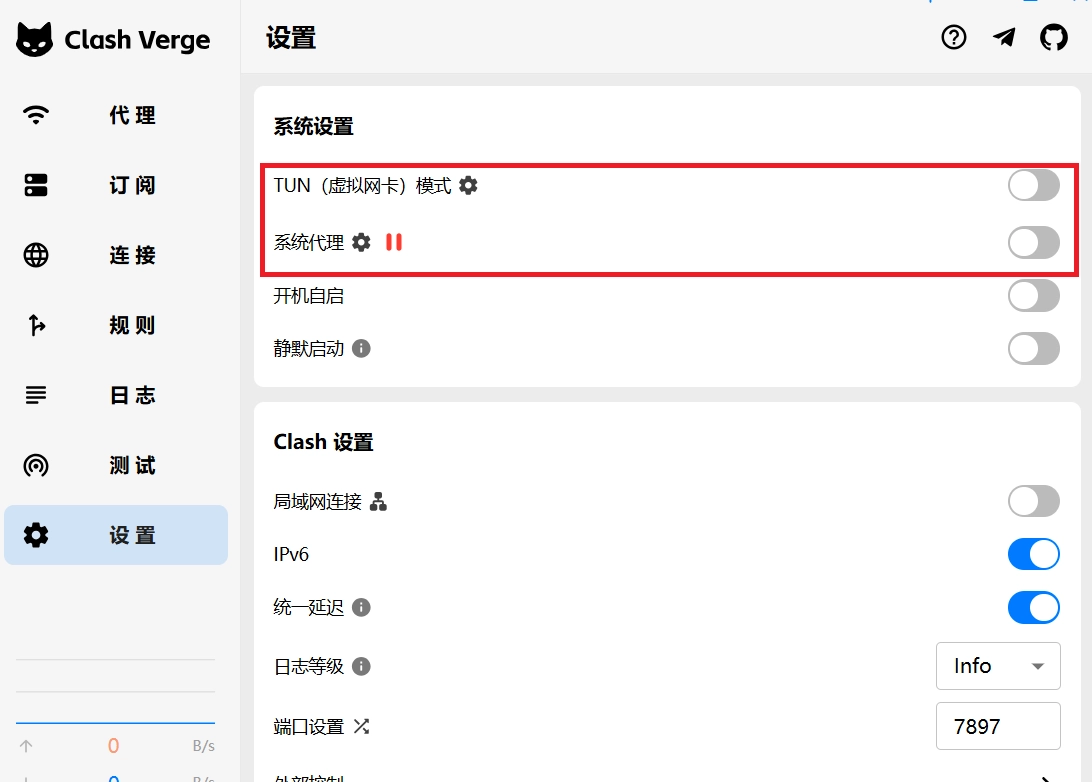Click the upload speed value 0
Viewport: 1092px width, 782px height.
pos(114,746)
